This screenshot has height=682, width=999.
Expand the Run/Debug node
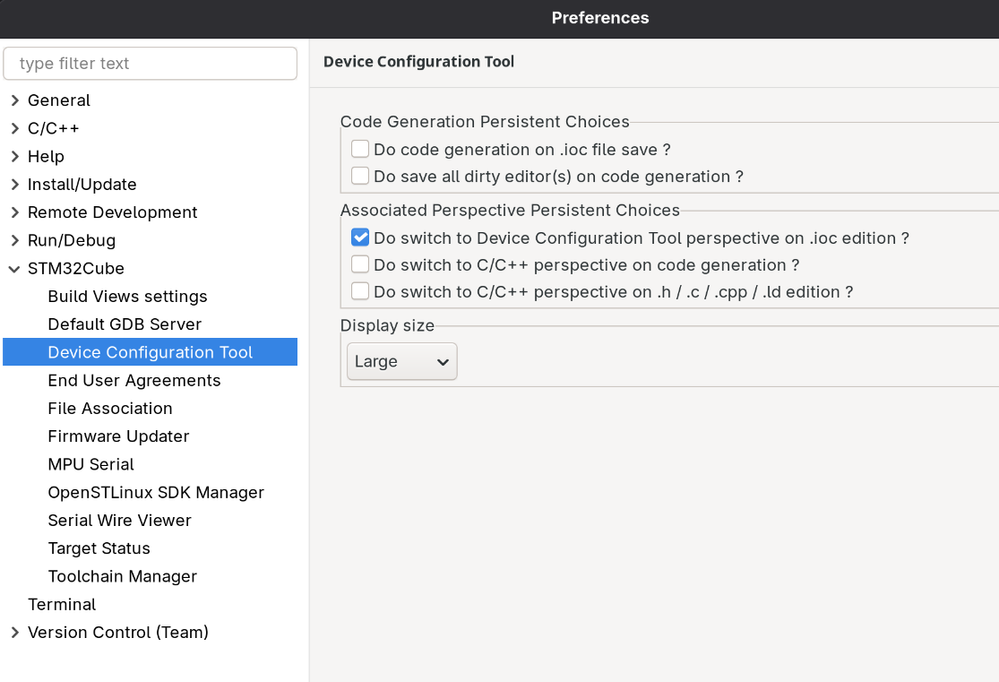(x=15, y=240)
